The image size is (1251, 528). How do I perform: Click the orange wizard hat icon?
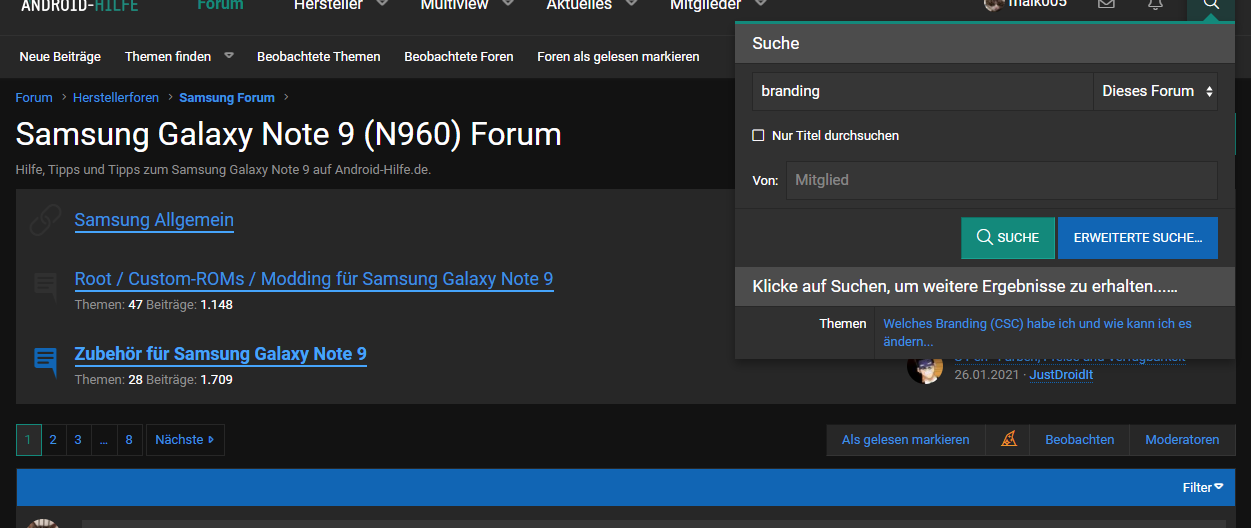tap(1009, 439)
